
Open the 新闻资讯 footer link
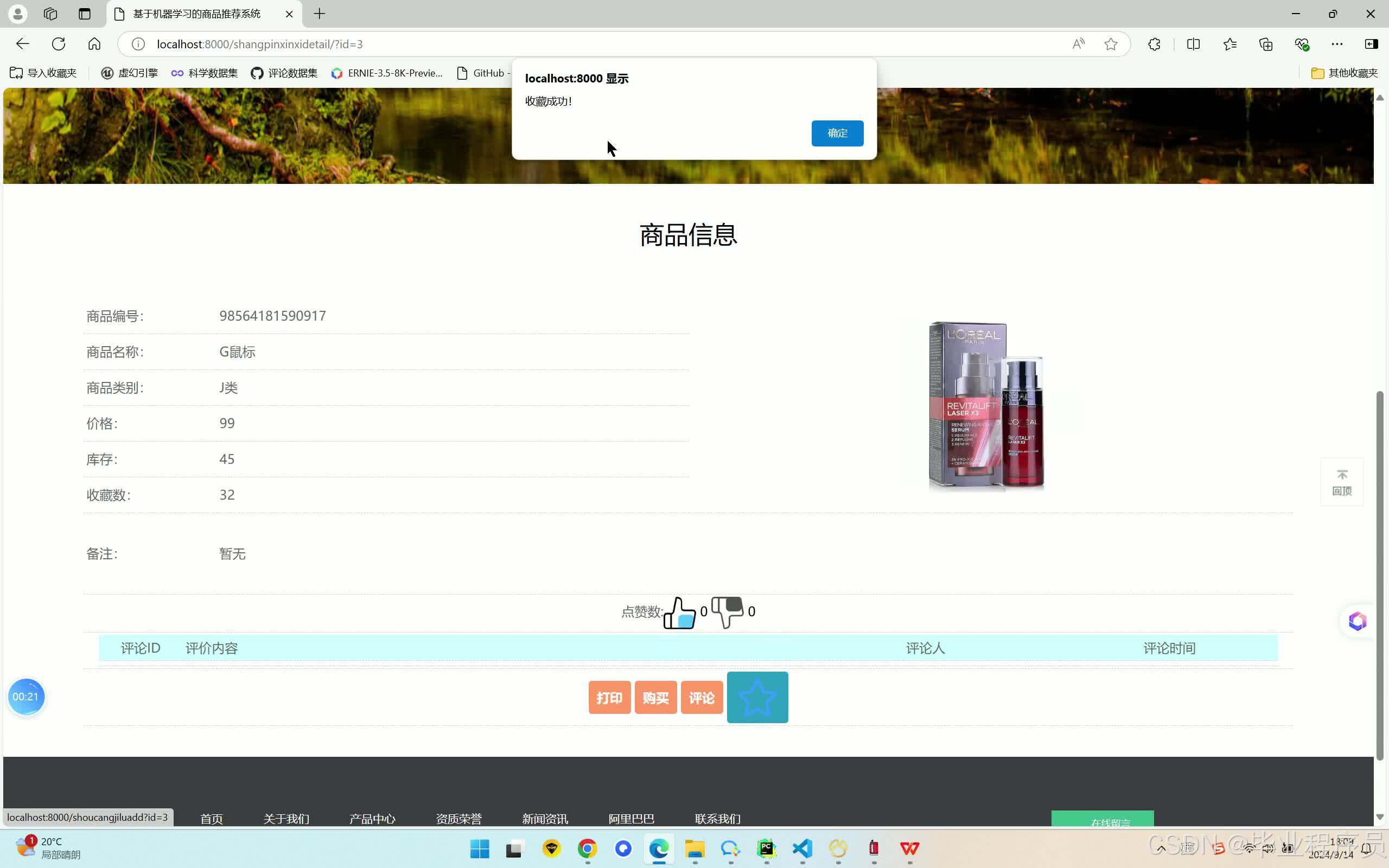click(x=545, y=819)
